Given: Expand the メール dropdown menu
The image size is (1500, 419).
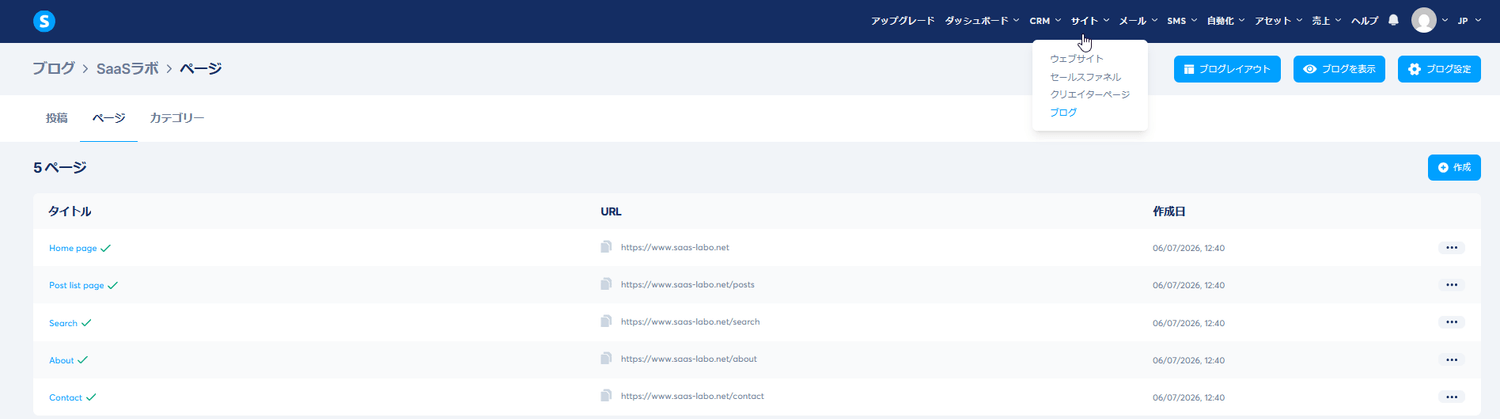Looking at the screenshot, I should [x=1138, y=20].
